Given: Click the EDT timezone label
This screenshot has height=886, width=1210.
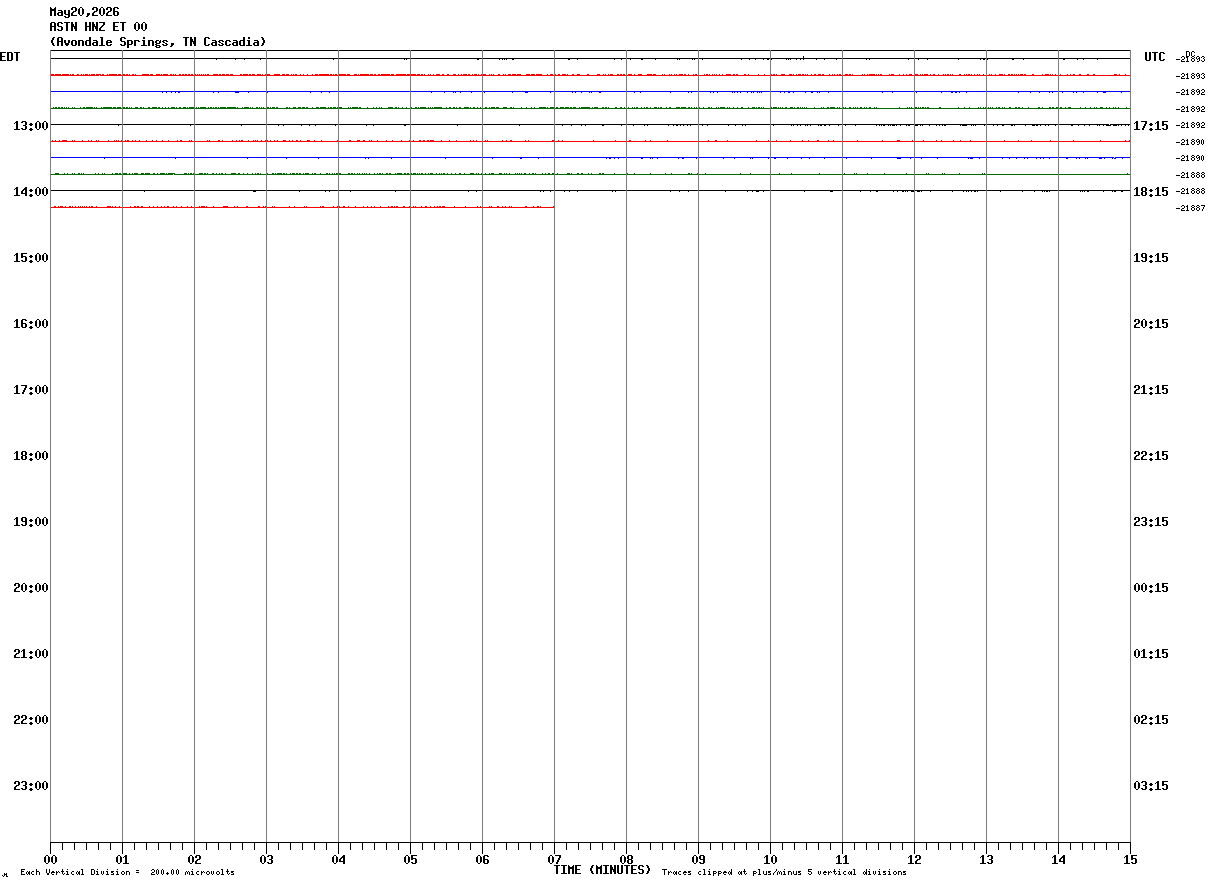Looking at the screenshot, I should (x=10, y=57).
